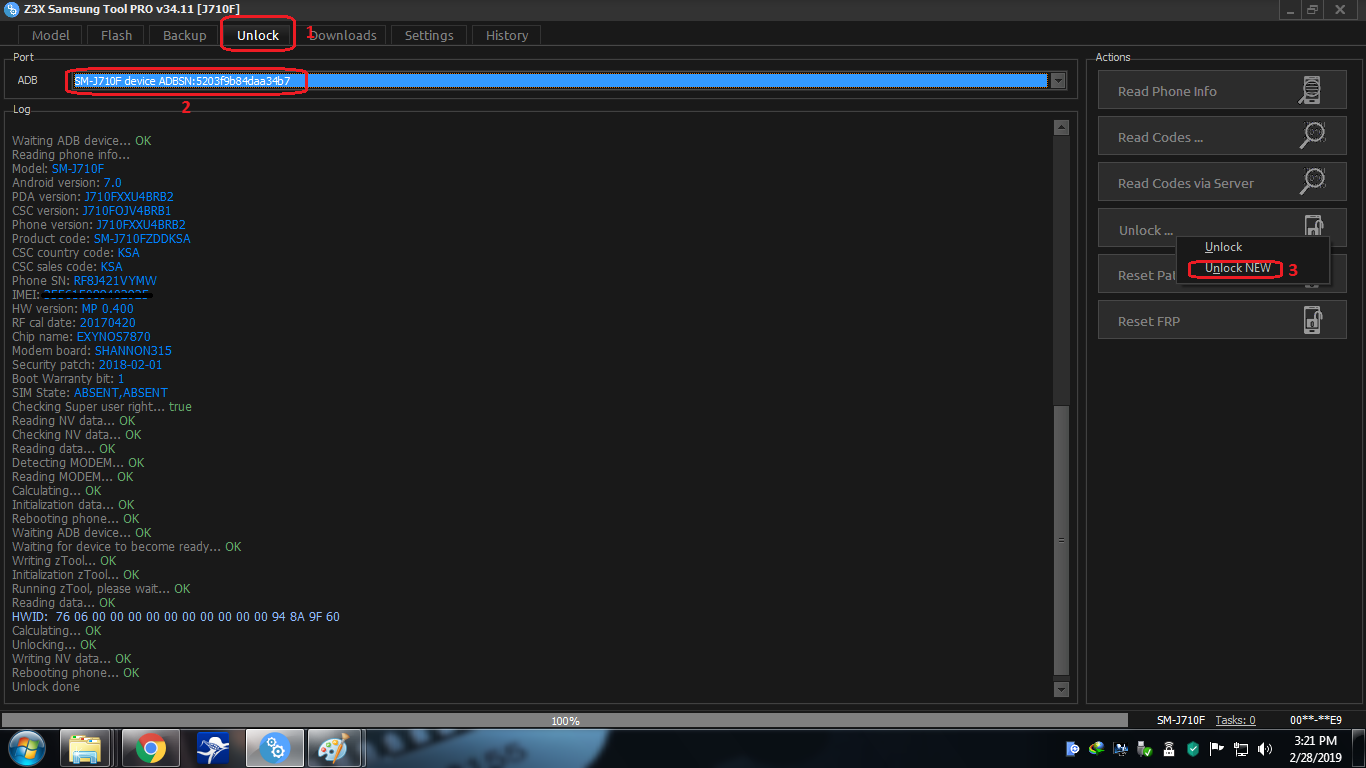The width and height of the screenshot is (1366, 768).
Task: Click the 'Unlock done' log line
Action: (x=46, y=687)
